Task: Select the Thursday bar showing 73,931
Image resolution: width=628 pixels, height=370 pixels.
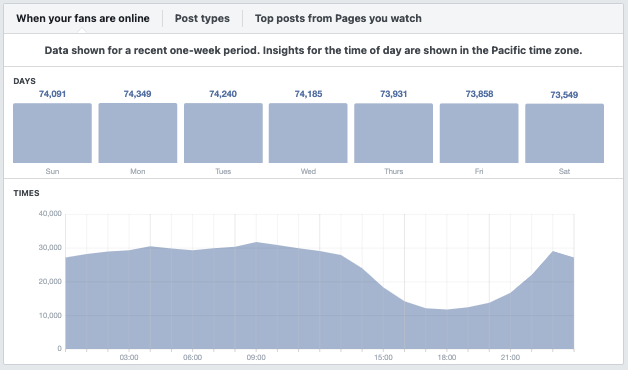Action: [x=393, y=133]
